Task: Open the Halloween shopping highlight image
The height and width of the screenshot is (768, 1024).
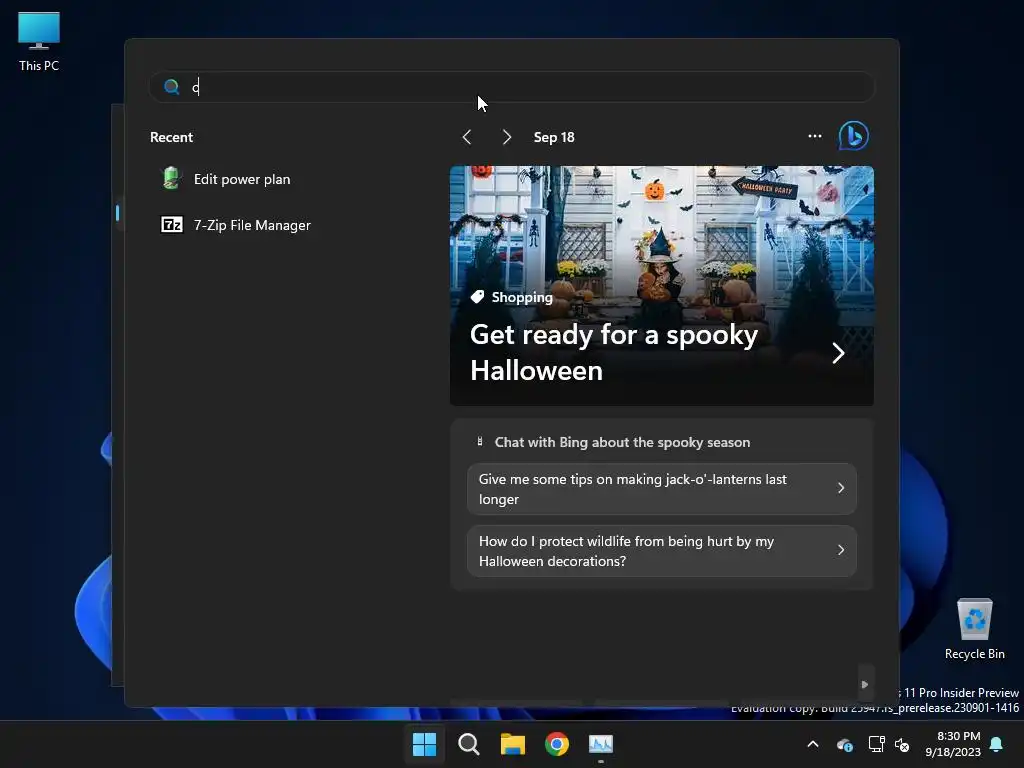Action: click(662, 285)
